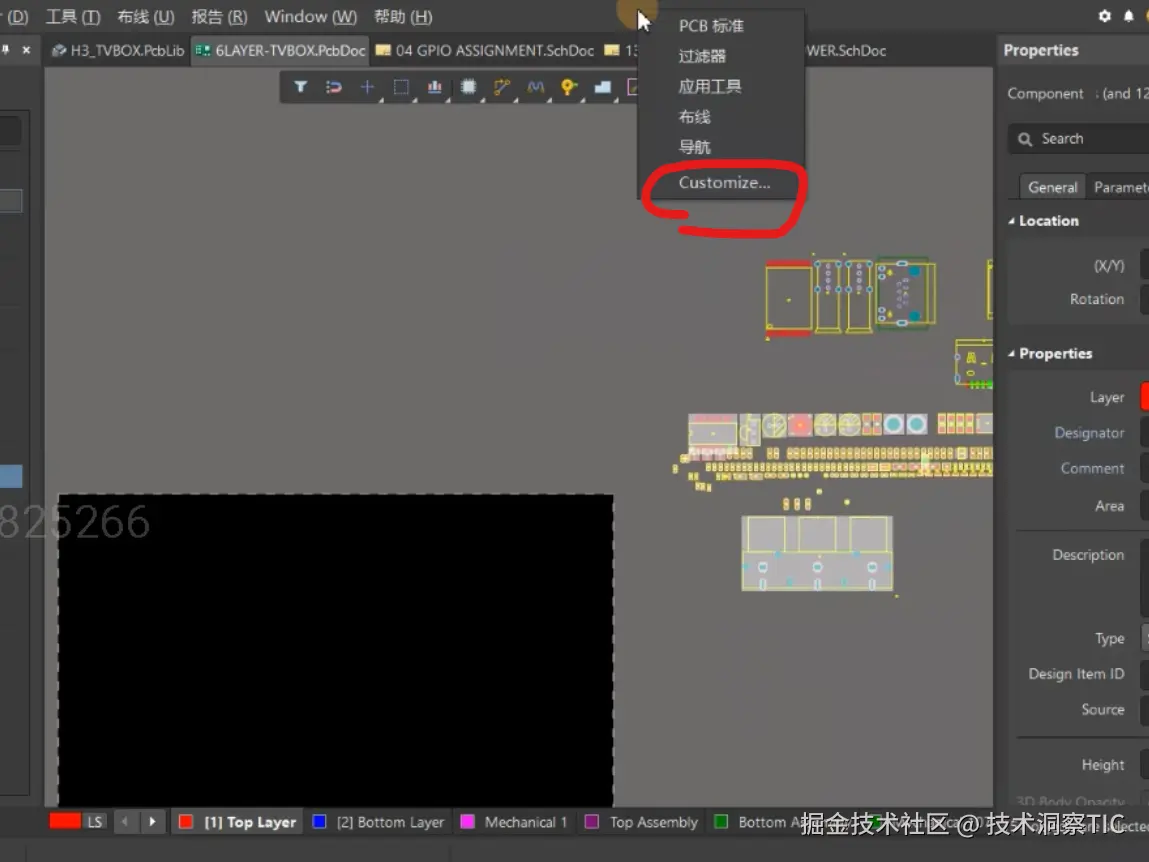Viewport: 1149px width, 862px height.
Task: Click the Top Assembly purple swatch
Action: coord(591,822)
